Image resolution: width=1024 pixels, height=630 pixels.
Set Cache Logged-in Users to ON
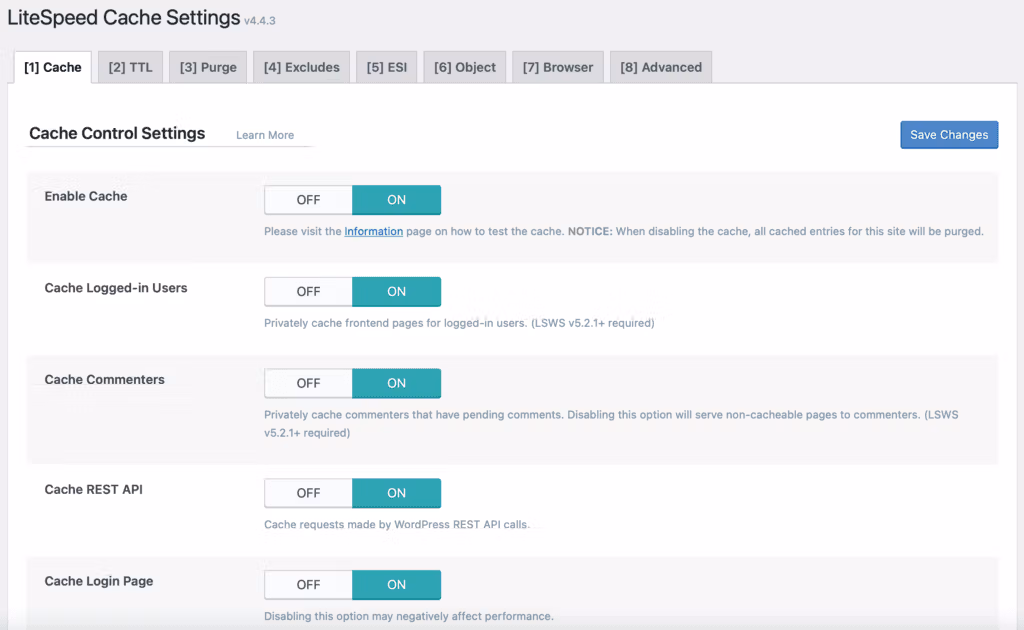396,291
